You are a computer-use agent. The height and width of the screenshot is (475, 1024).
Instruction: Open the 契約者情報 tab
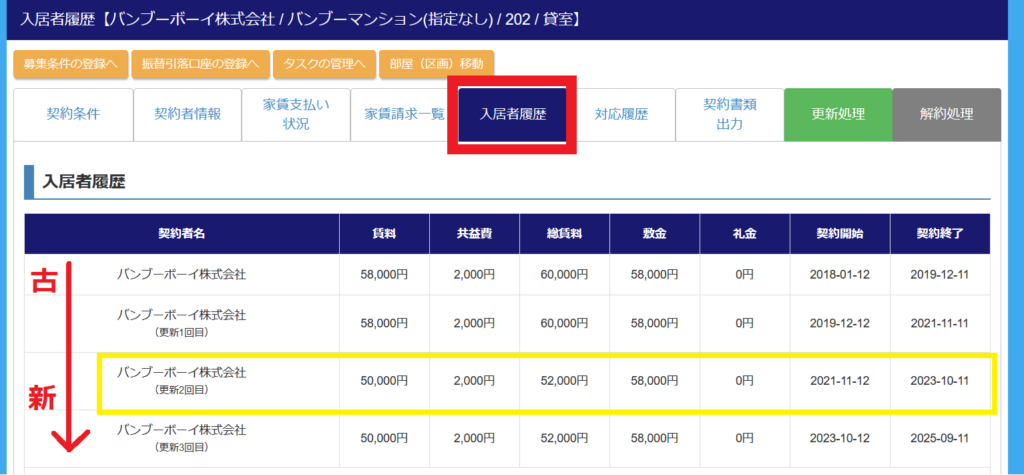pyautogui.click(x=187, y=114)
